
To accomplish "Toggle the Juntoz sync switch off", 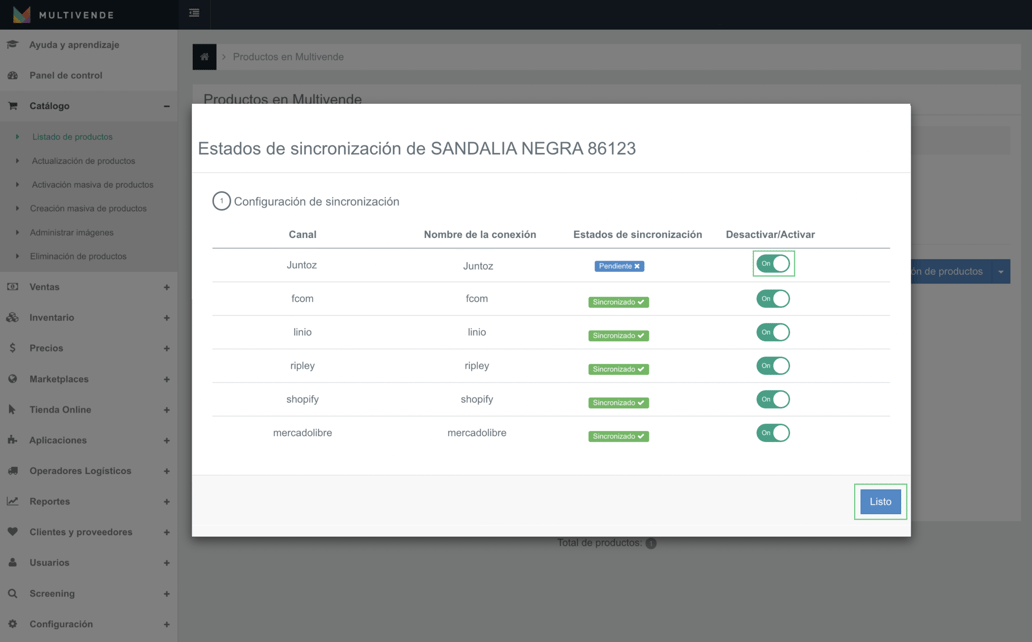I will pos(773,263).
